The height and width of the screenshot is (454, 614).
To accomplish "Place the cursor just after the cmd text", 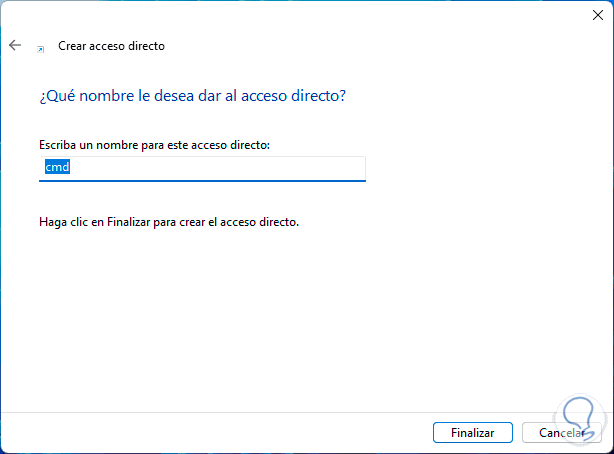I will (70, 168).
